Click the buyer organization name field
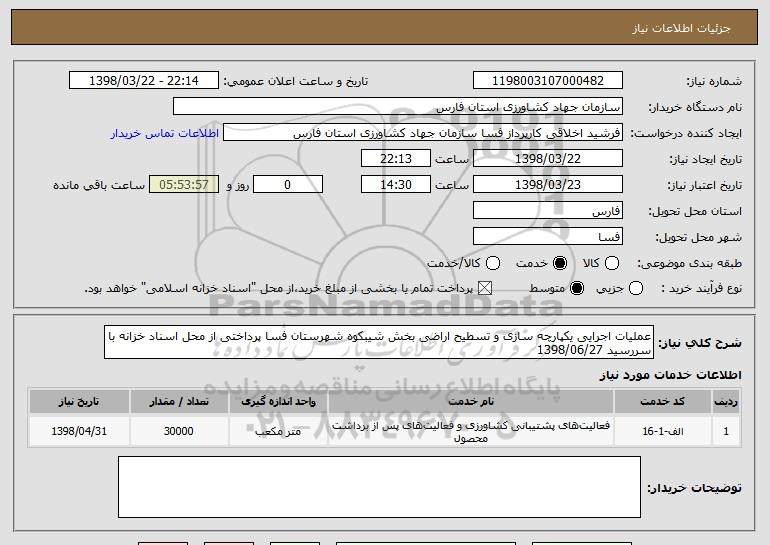 coord(398,107)
